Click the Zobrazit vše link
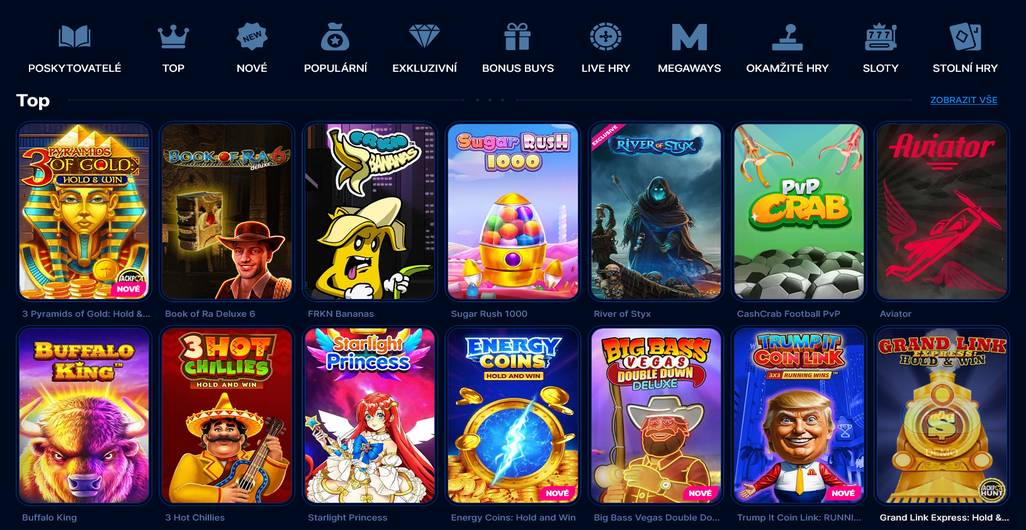The height and width of the screenshot is (530, 1026). [x=964, y=100]
